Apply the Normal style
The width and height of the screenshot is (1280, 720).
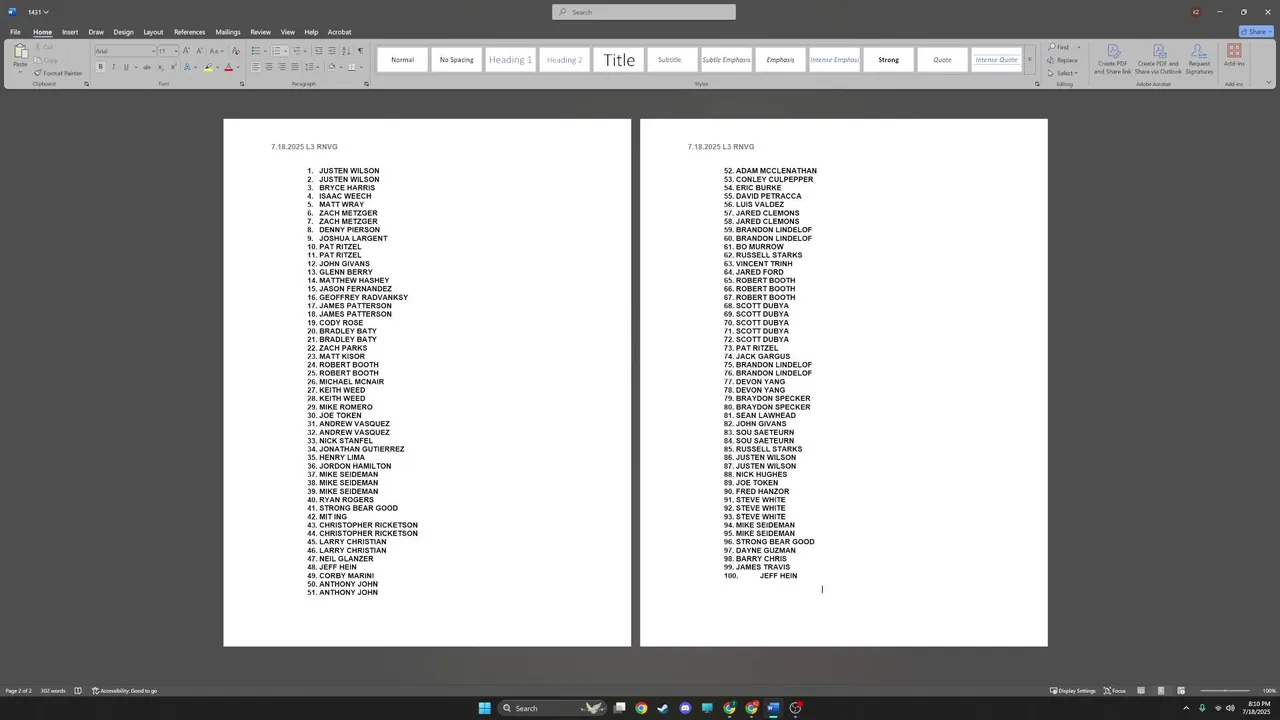[402, 60]
